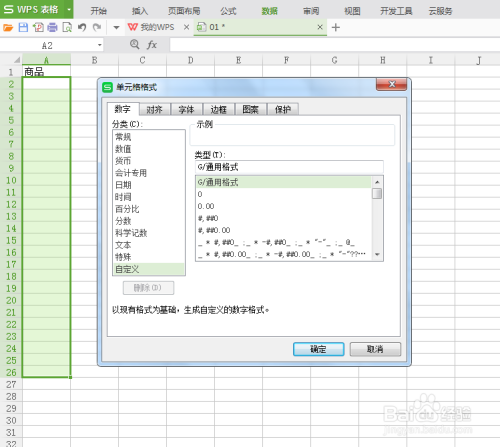Click the save disk icon
The width and height of the screenshot is (500, 447).
23,27
